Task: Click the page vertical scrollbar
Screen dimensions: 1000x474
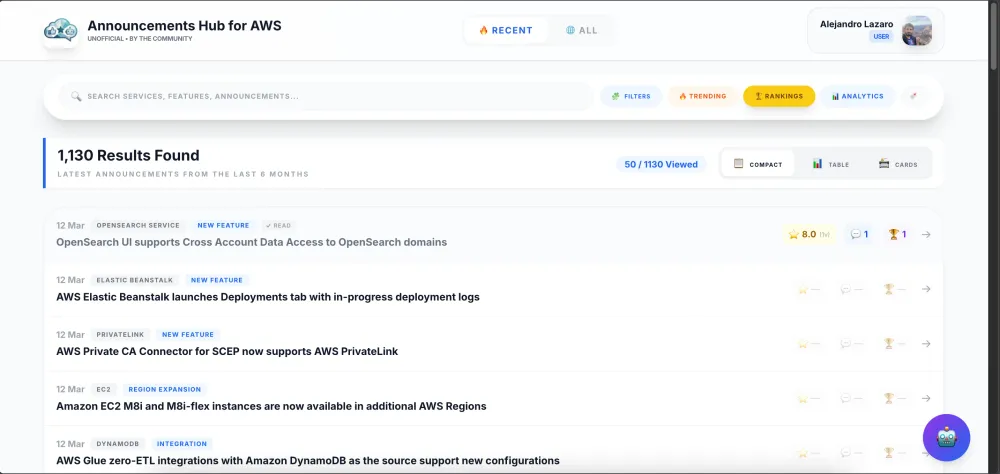Action: click(993, 35)
